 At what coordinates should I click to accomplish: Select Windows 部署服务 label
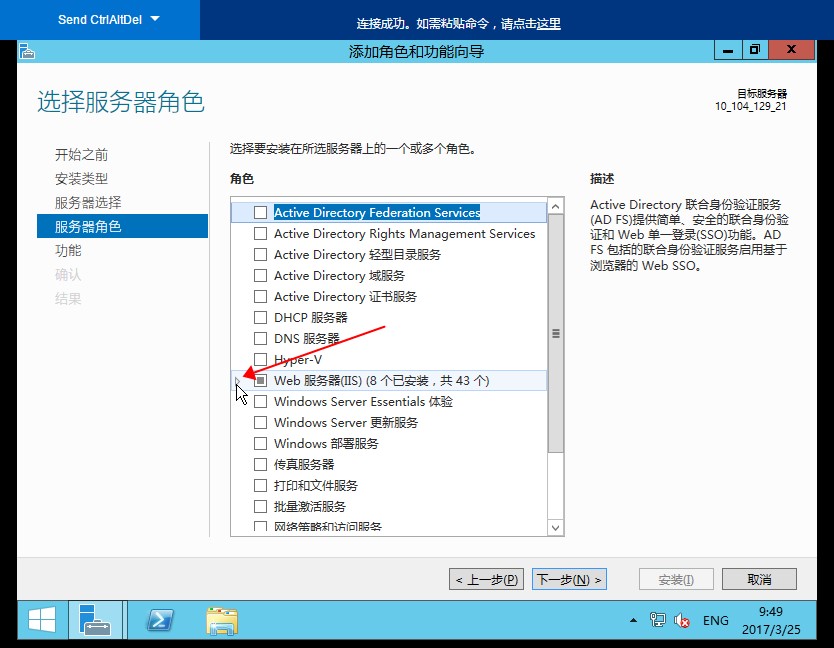326,444
